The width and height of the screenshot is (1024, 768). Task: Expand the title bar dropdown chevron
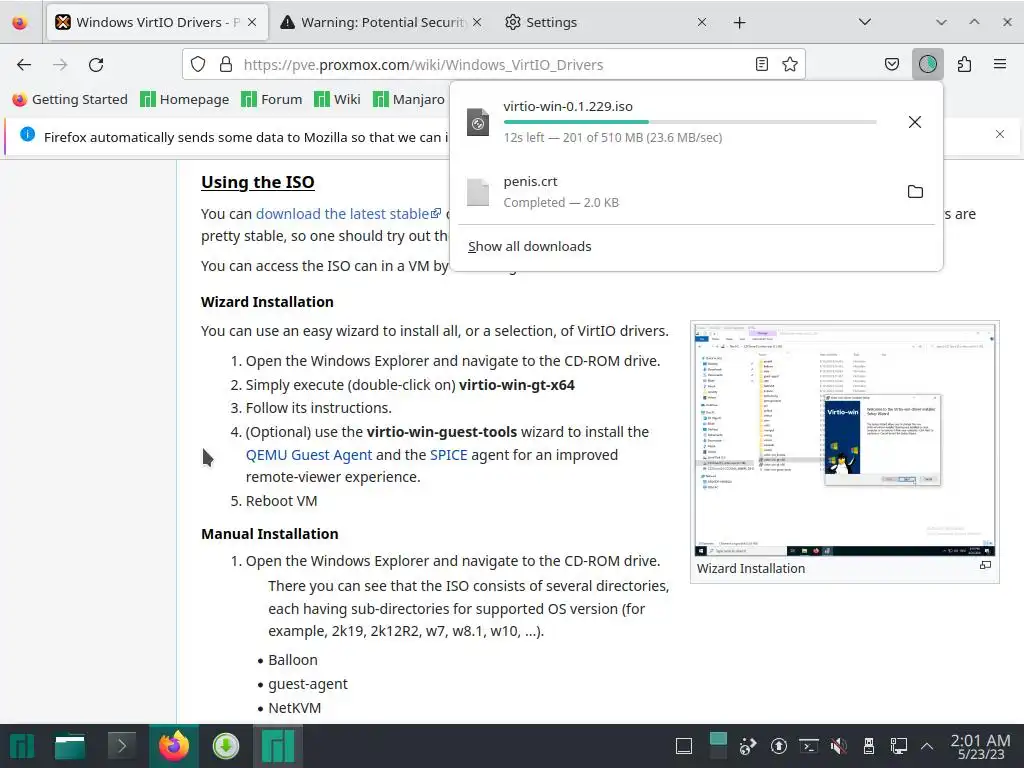[941, 22]
